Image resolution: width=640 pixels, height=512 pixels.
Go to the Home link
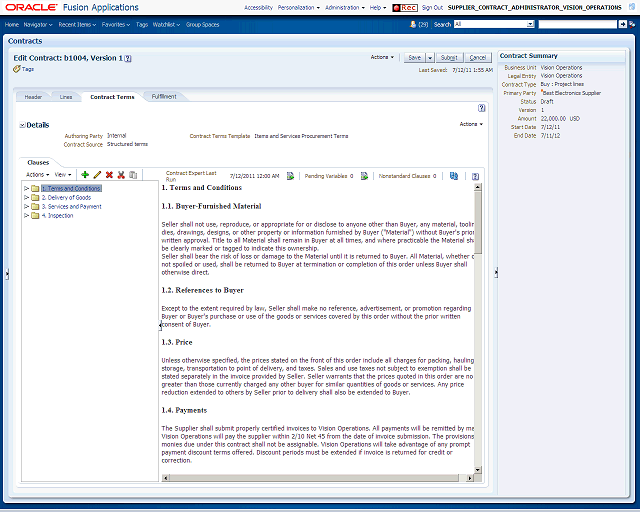12,24
